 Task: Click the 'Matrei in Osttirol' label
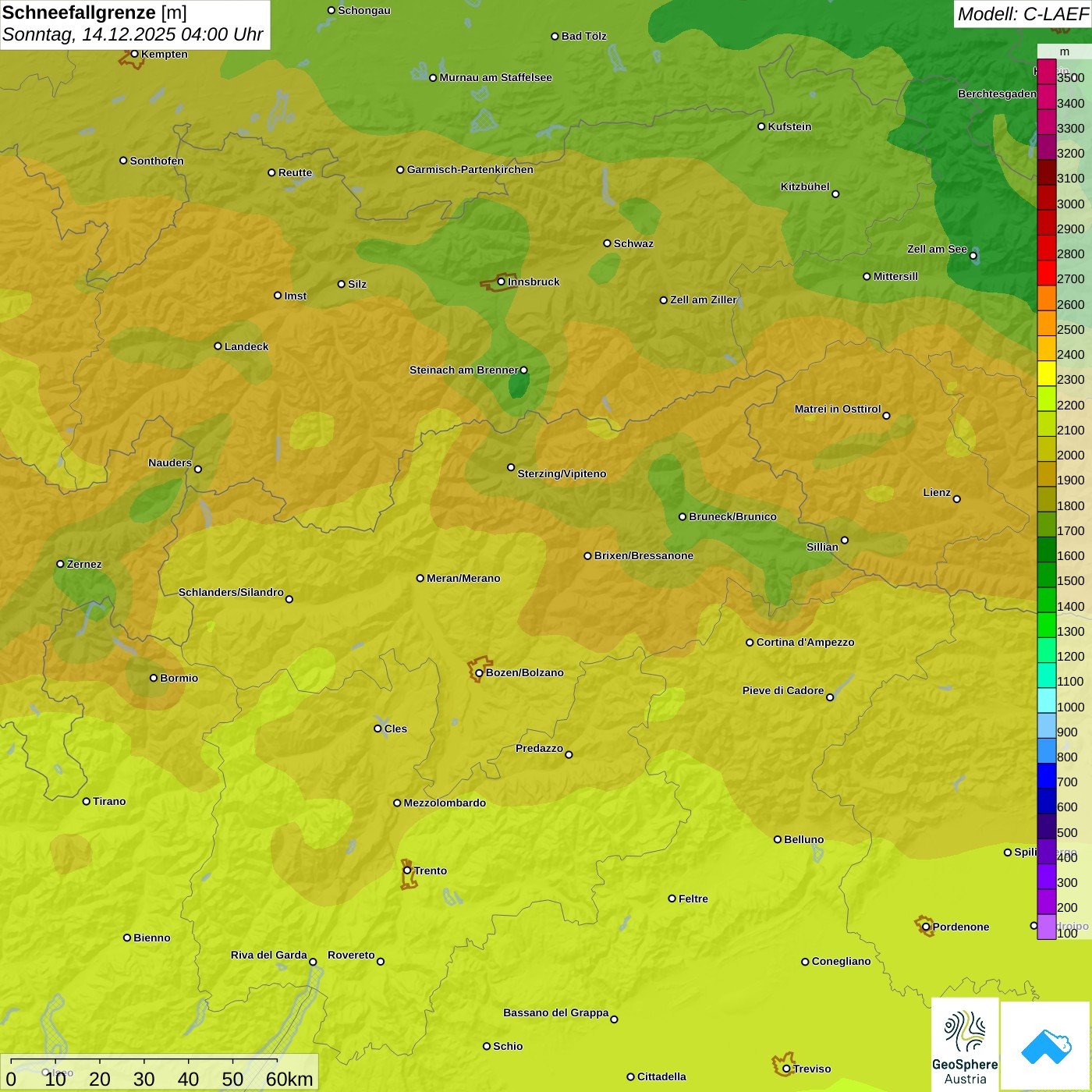click(x=838, y=409)
